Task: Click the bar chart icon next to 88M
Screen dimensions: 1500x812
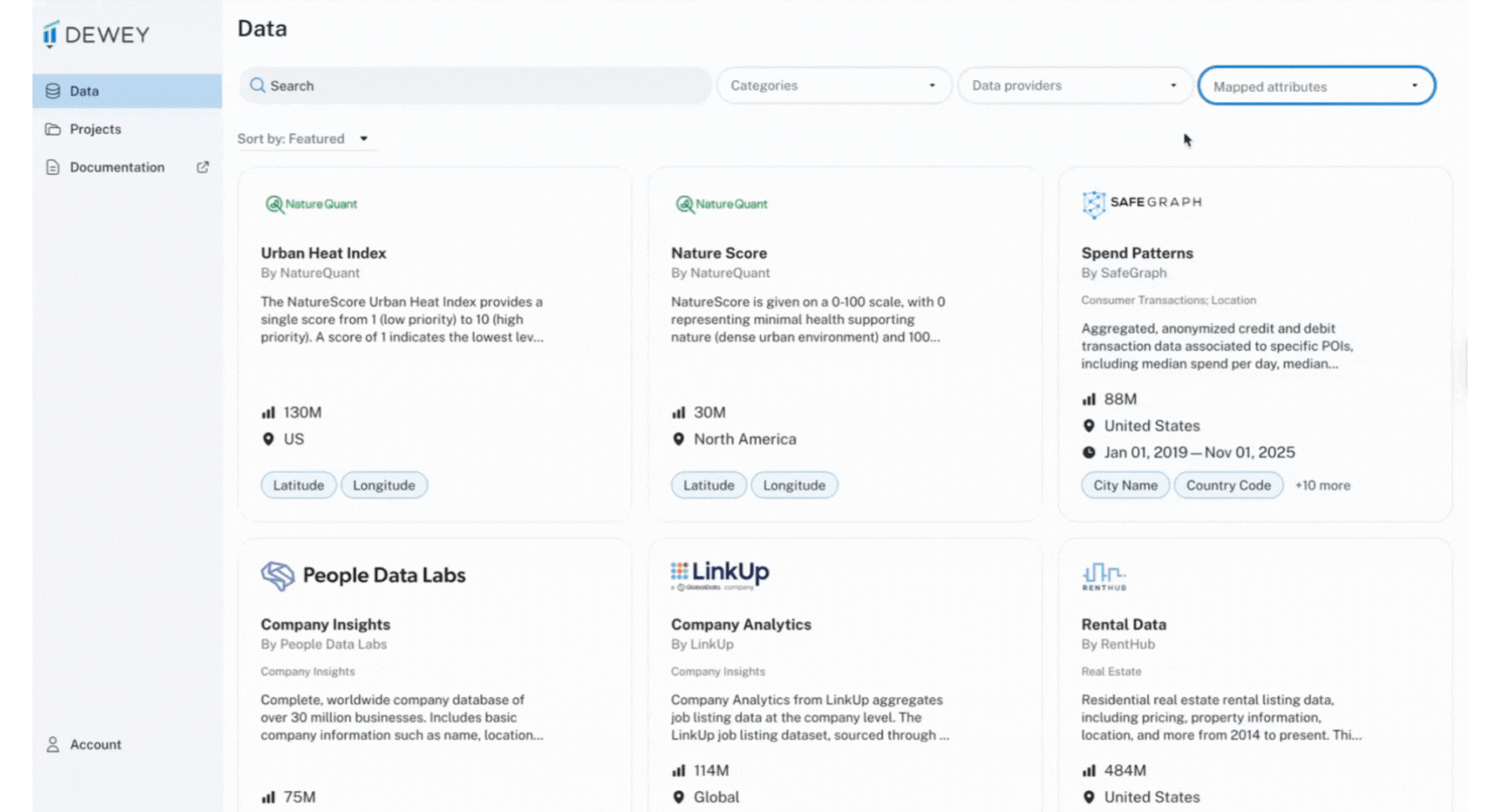Action: pos(1089,399)
